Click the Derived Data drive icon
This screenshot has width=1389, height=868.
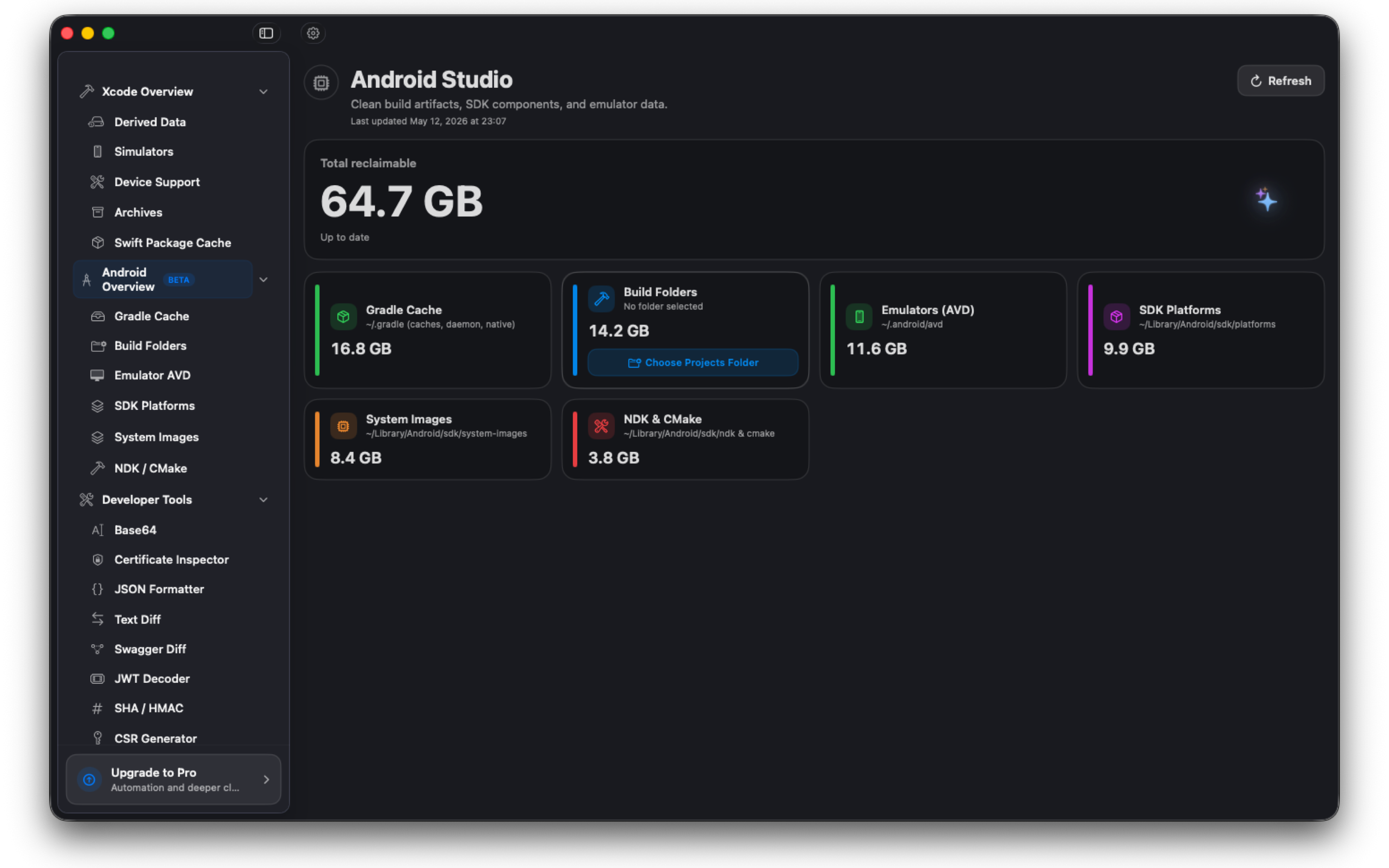tap(96, 122)
